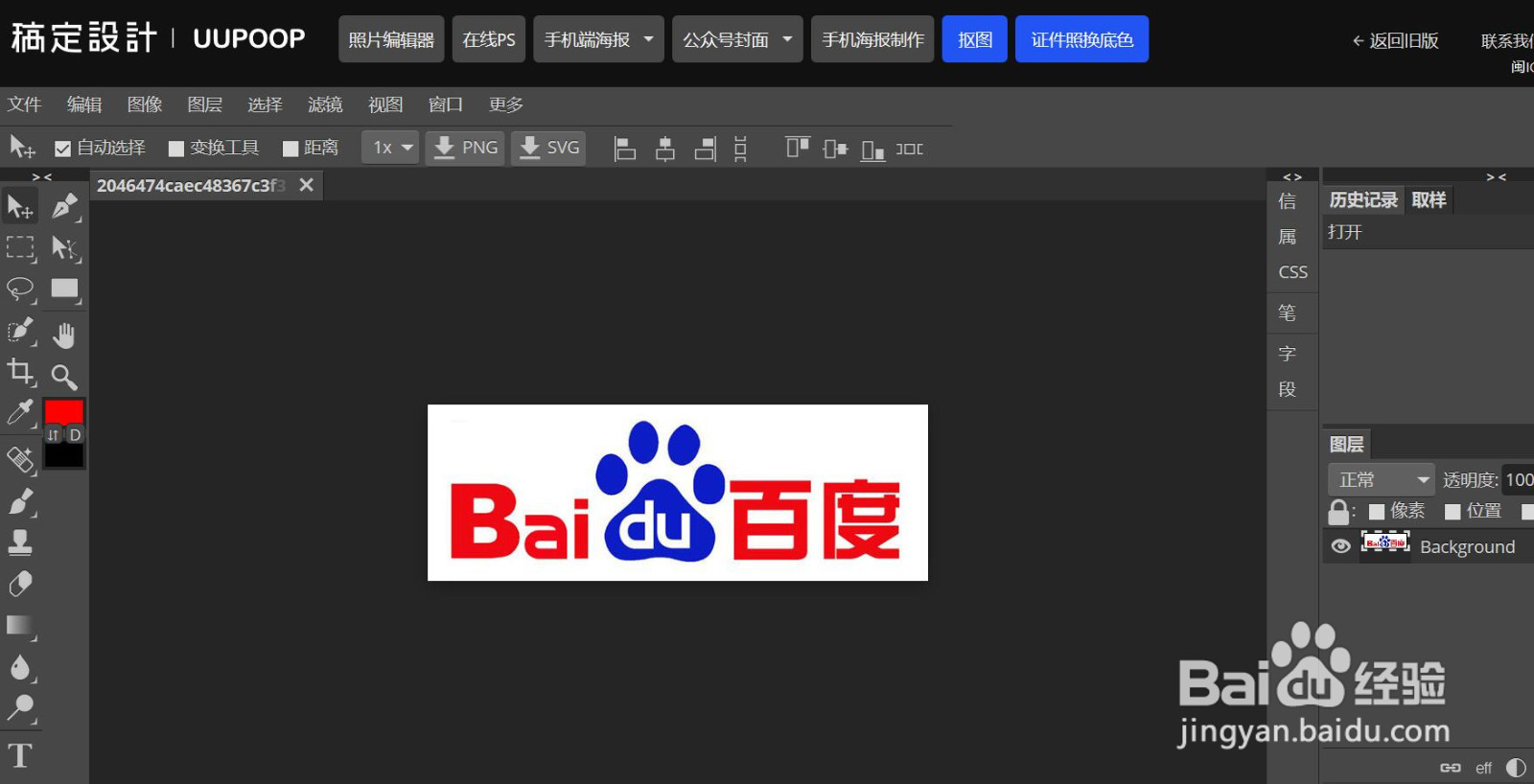Image resolution: width=1534 pixels, height=784 pixels.
Task: Click the distribute vertical spacing icon
Action: click(740, 149)
